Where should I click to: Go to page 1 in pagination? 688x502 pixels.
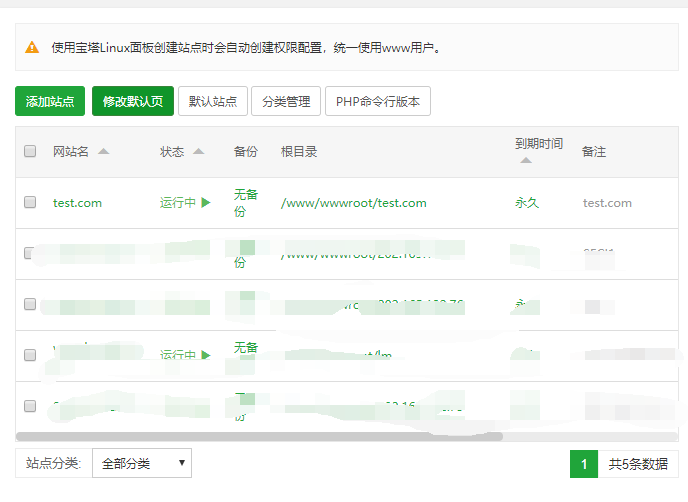pos(583,464)
